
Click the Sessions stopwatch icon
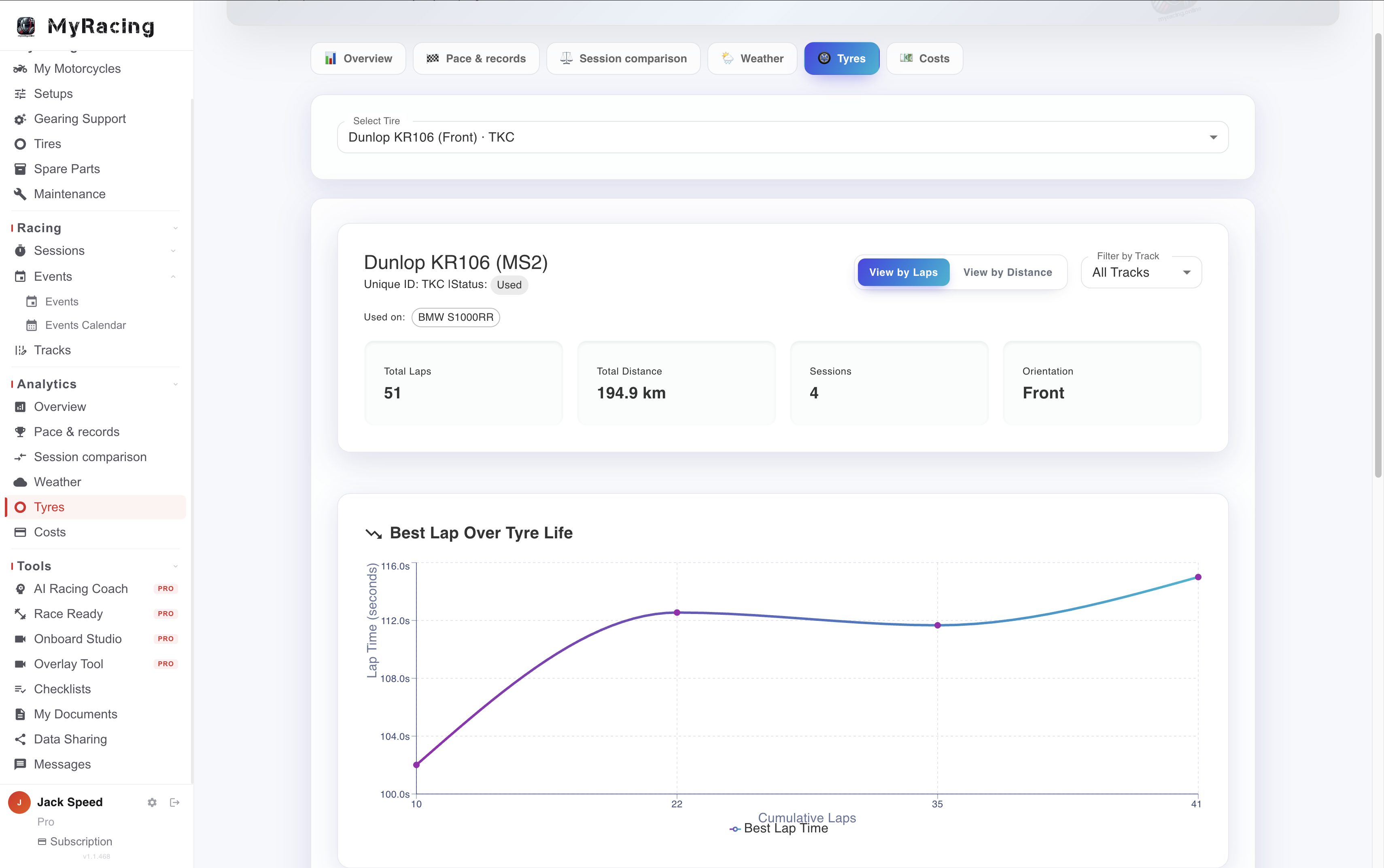click(x=20, y=251)
